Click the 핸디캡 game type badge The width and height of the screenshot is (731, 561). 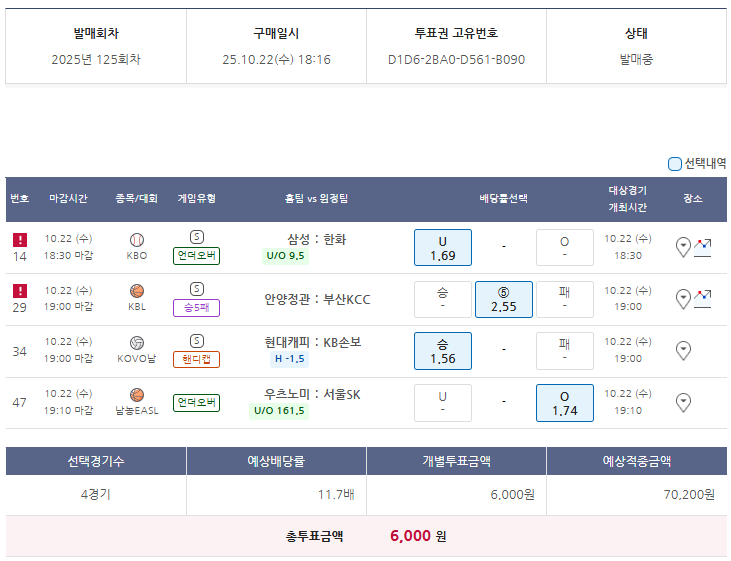(x=196, y=359)
